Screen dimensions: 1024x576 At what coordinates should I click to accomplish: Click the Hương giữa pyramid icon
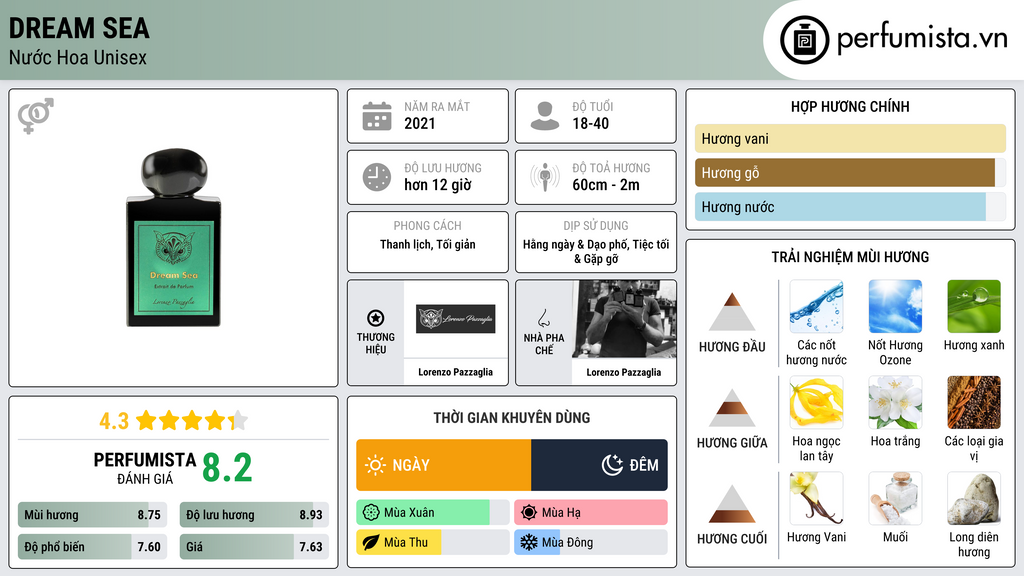point(732,408)
